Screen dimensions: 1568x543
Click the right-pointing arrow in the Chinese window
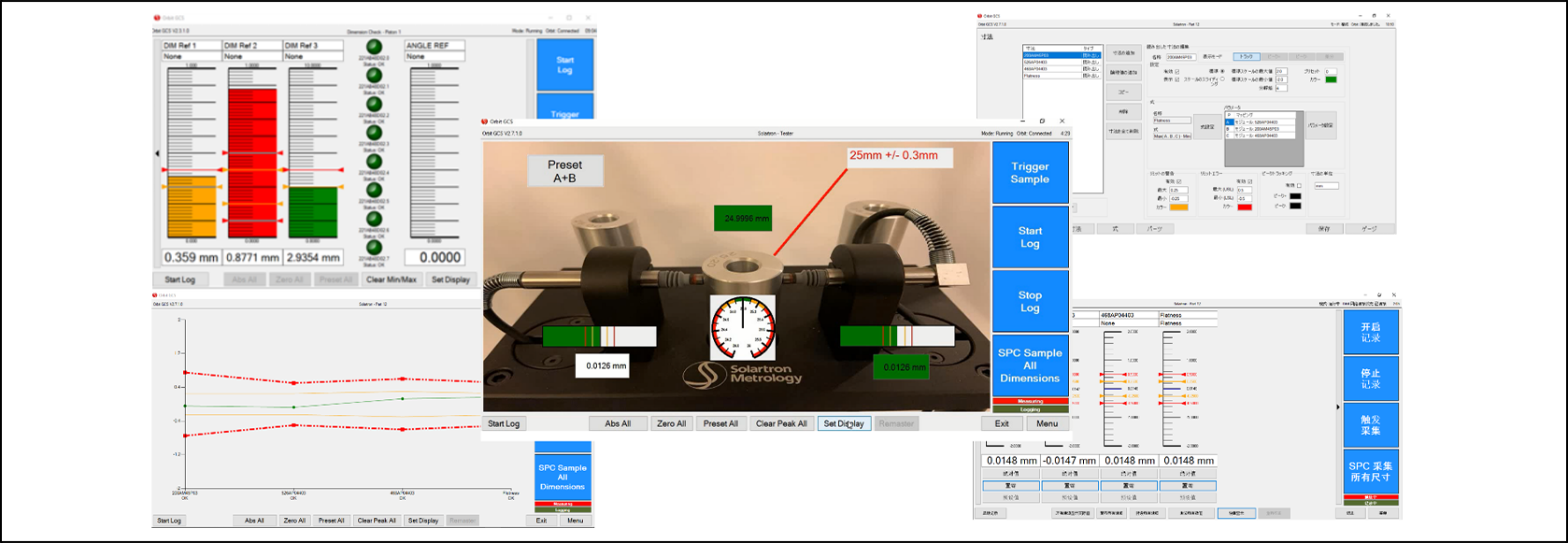click(x=1338, y=407)
